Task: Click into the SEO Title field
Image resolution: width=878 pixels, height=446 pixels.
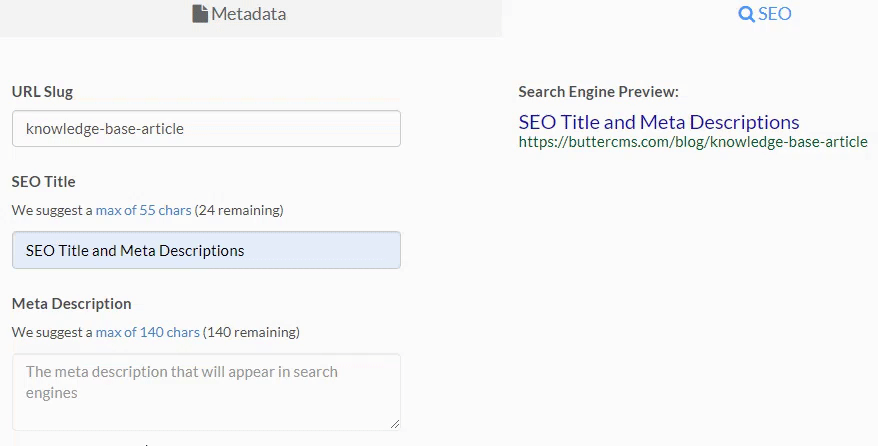Action: click(x=206, y=250)
